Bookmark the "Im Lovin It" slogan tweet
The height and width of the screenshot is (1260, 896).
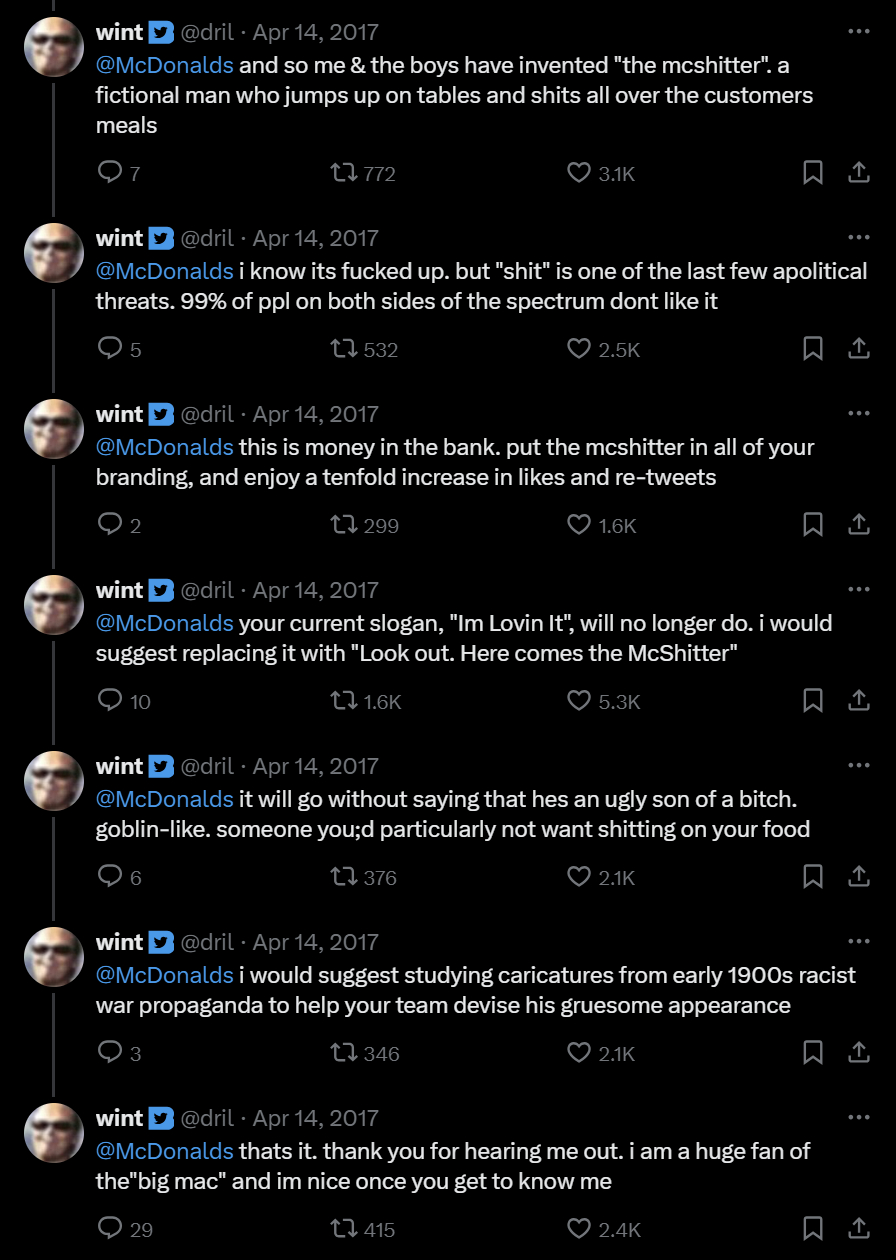click(813, 701)
